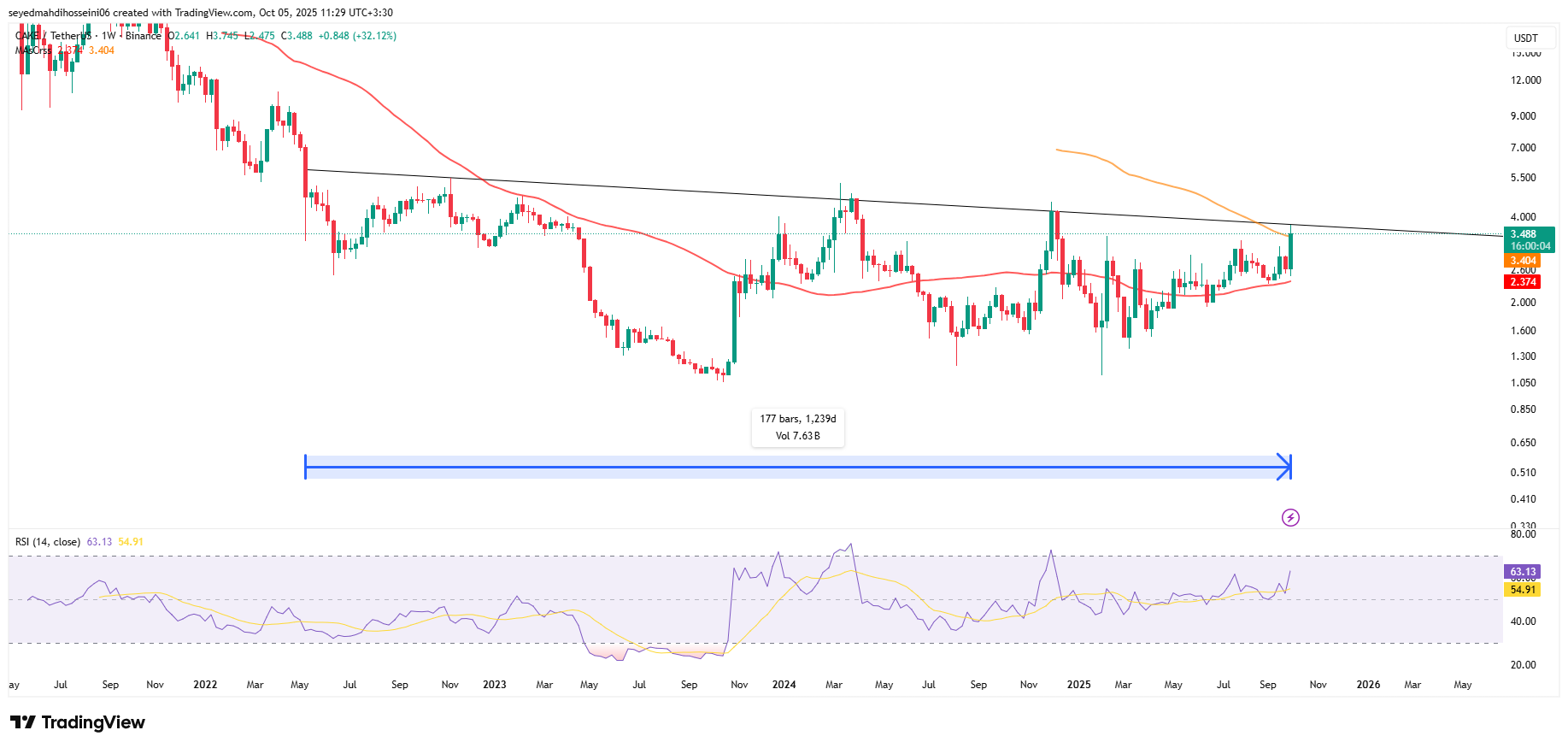Click the yellow 54.91 RSI average label
The width and height of the screenshot is (1568, 748).
(x=1523, y=590)
